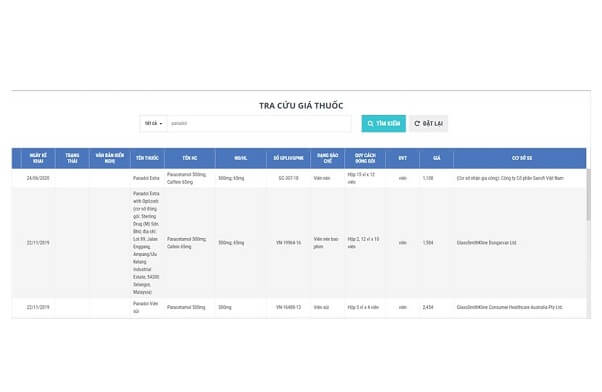This screenshot has width=602, height=392.
Task: Click the Văn bản kiến nghị column header
Action: (110, 158)
